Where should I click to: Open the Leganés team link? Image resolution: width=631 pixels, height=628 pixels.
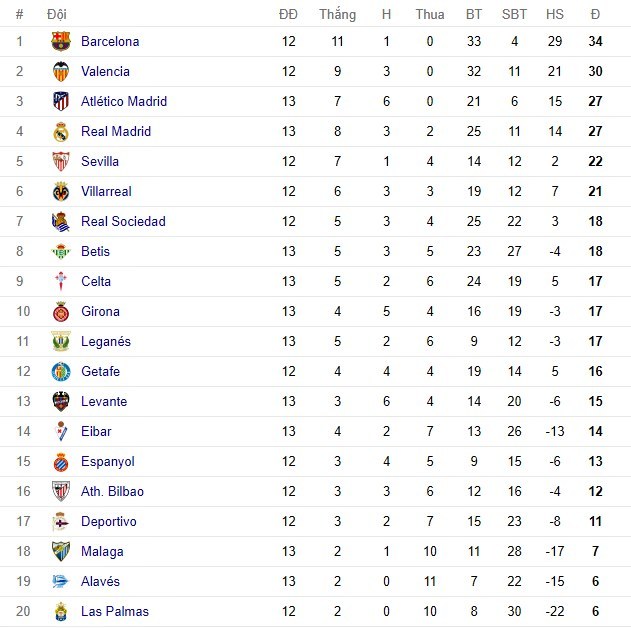[x=105, y=342]
